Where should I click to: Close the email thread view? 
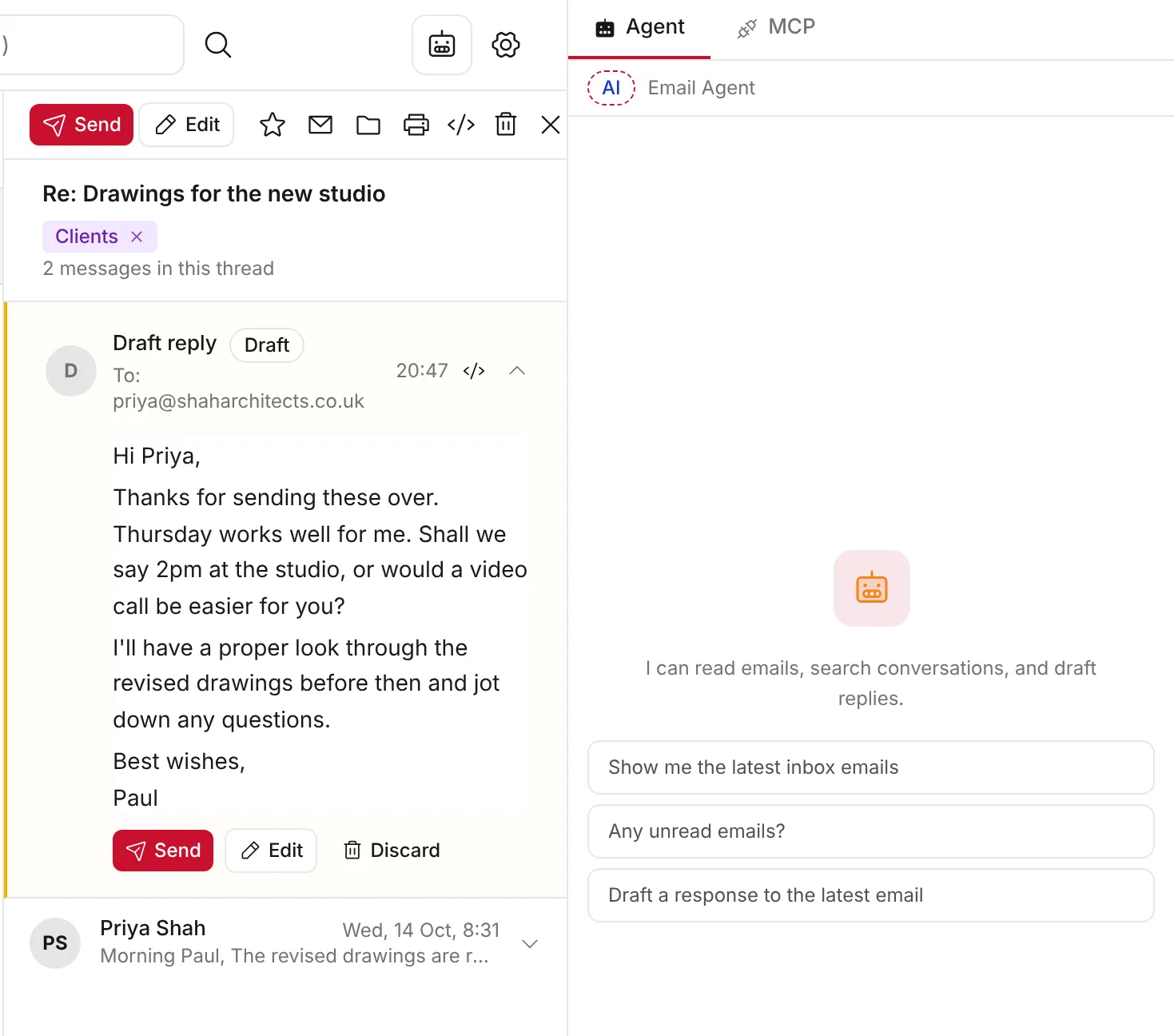(551, 125)
